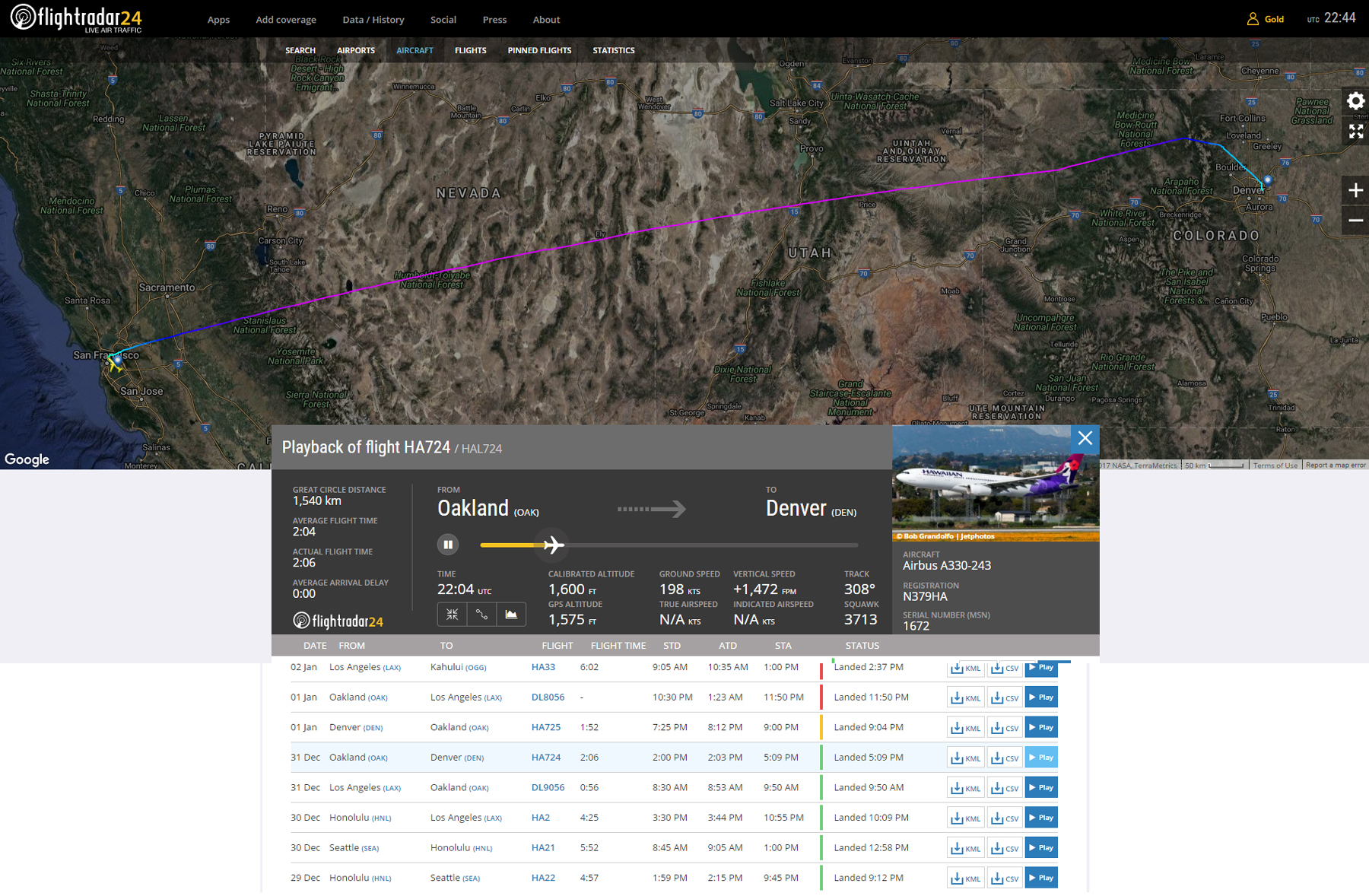Download CSV for HA22 flight
The width and height of the screenshot is (1369, 896).
(x=1005, y=879)
